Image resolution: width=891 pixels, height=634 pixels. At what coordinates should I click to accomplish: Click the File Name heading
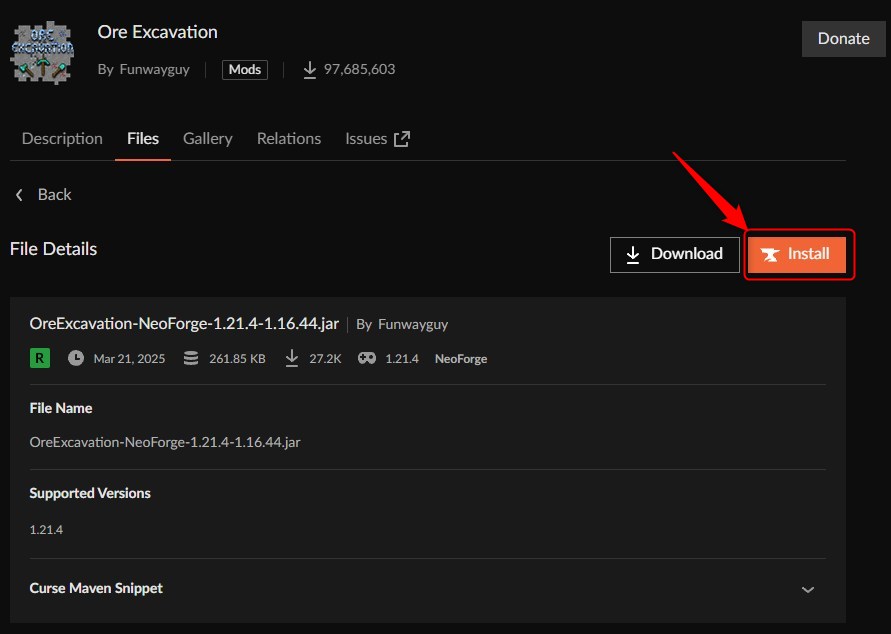pos(61,408)
